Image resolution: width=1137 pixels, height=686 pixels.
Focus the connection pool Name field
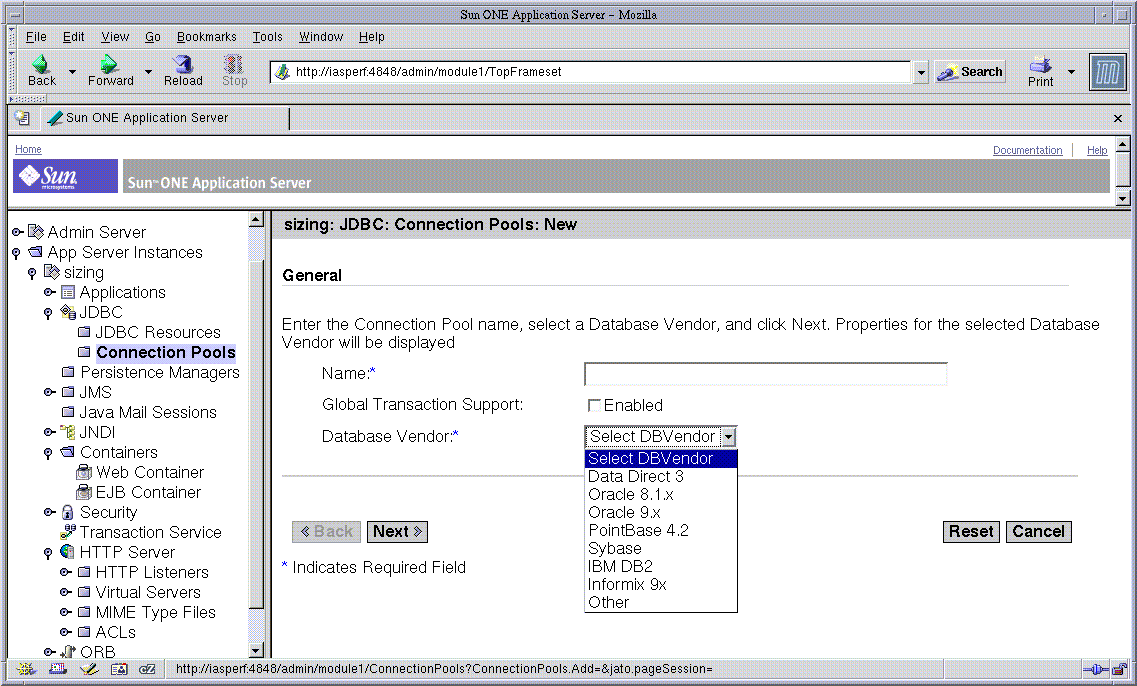(x=766, y=373)
